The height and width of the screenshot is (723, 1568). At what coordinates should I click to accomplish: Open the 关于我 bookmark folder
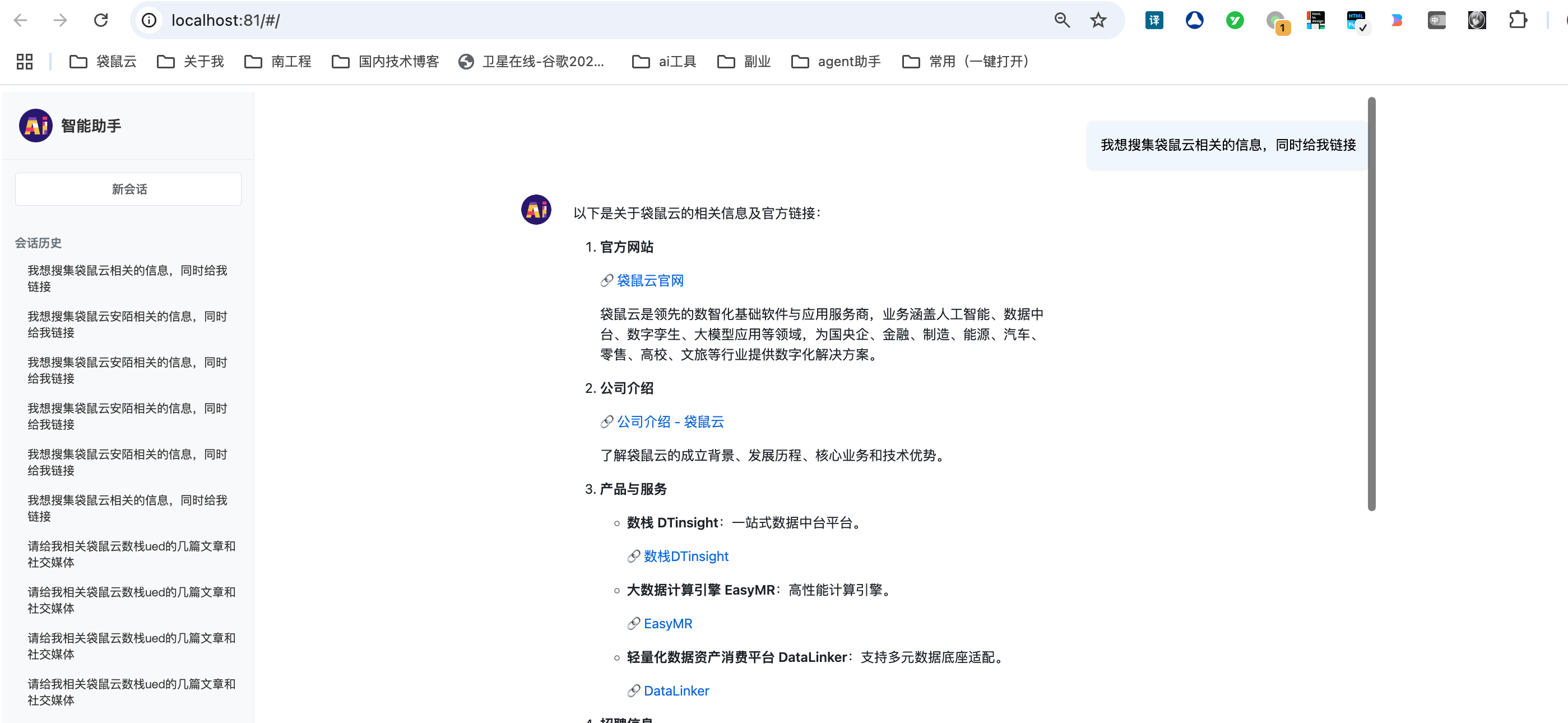point(191,62)
